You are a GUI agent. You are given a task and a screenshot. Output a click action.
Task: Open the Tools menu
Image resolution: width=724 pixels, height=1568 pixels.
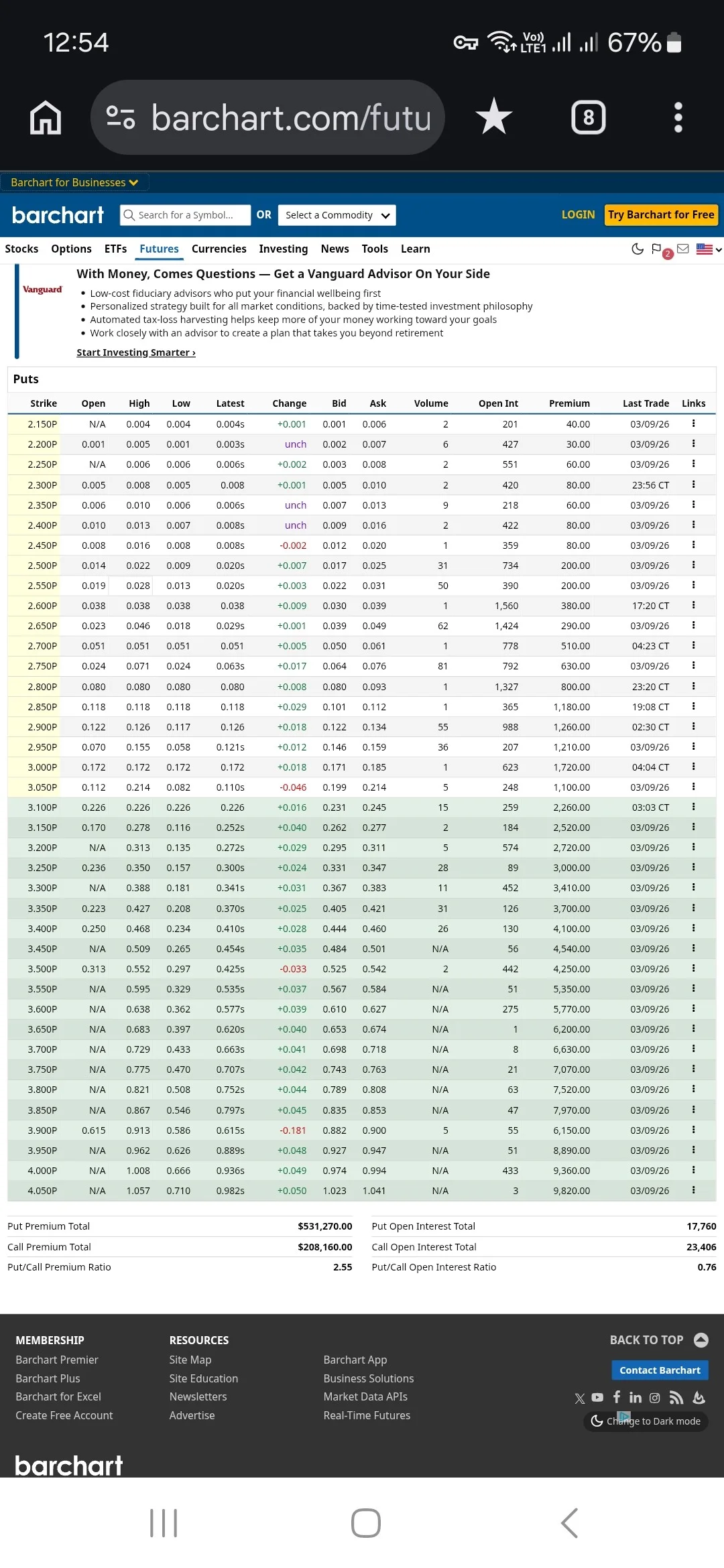pyautogui.click(x=375, y=249)
